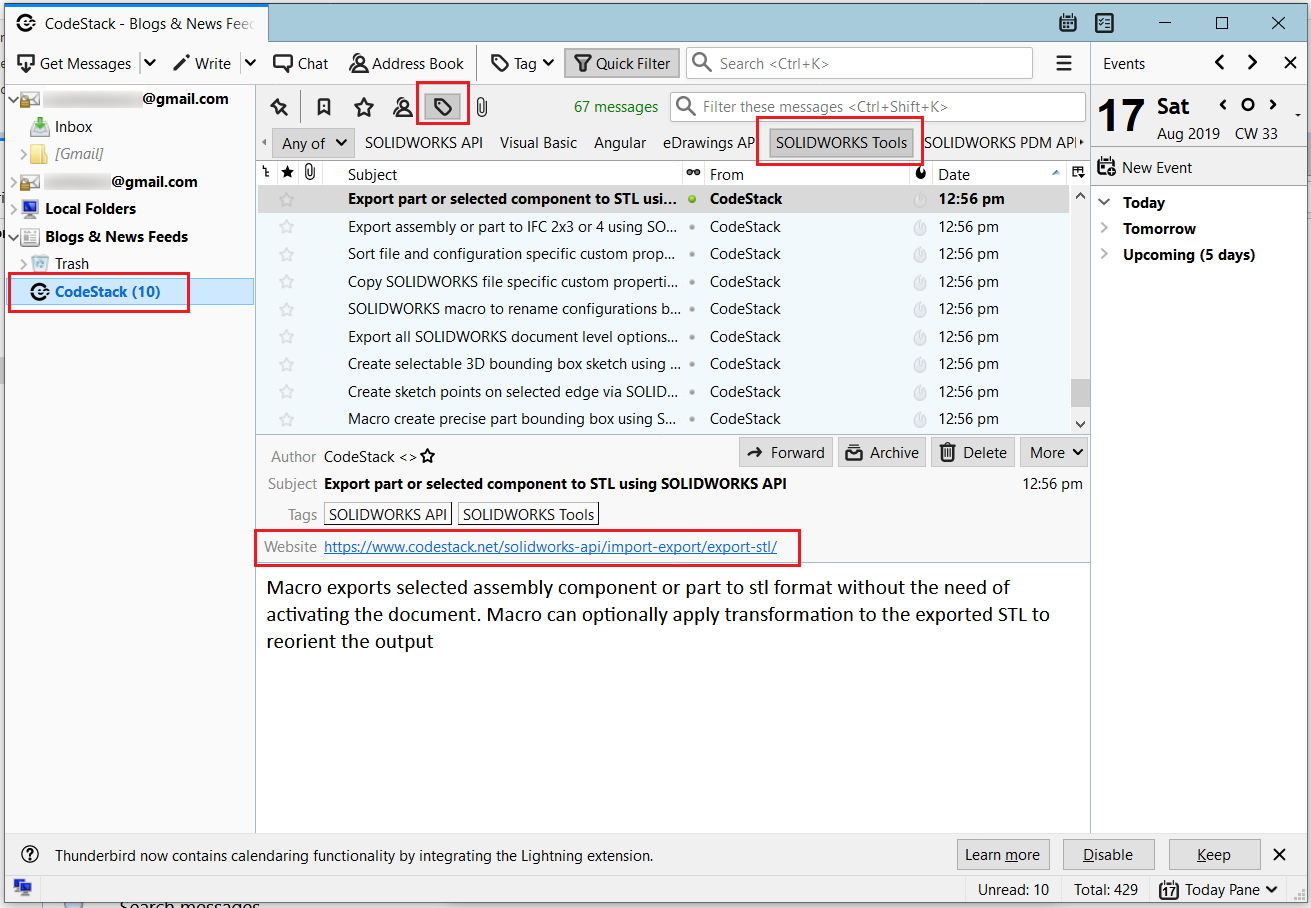Open the Tasks tab icon in title bar

click(1105, 23)
